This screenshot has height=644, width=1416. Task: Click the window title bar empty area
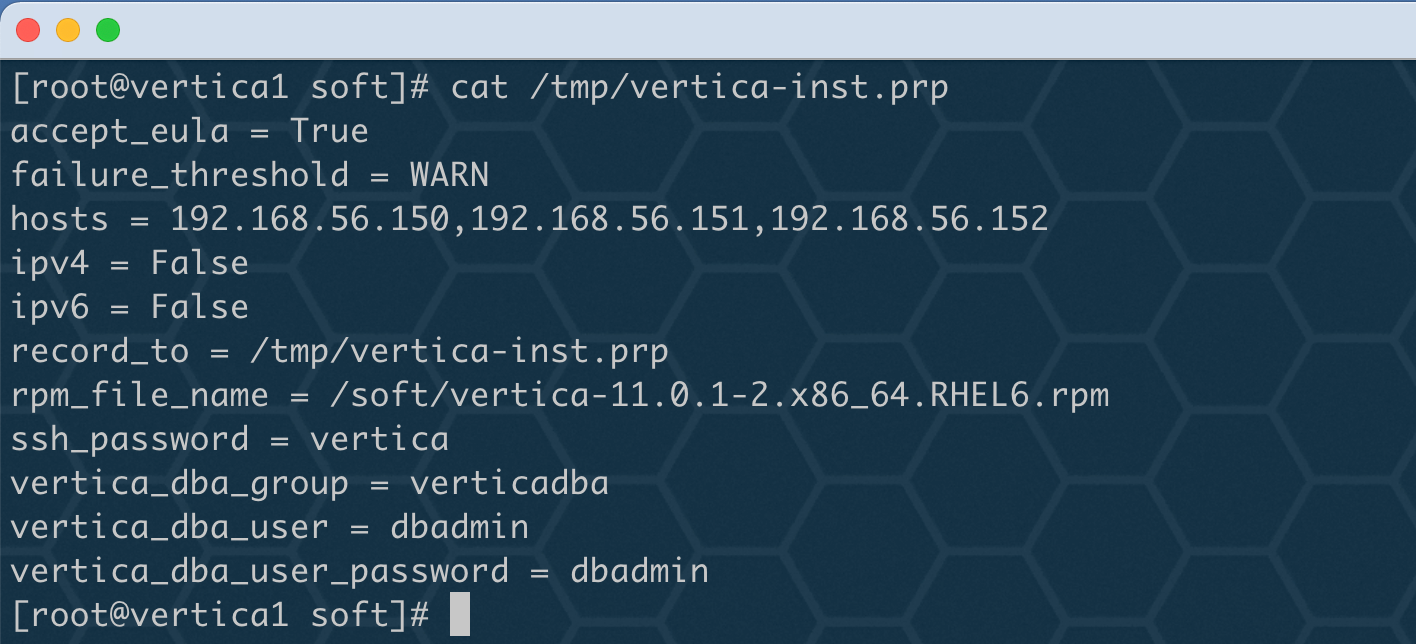760,30
